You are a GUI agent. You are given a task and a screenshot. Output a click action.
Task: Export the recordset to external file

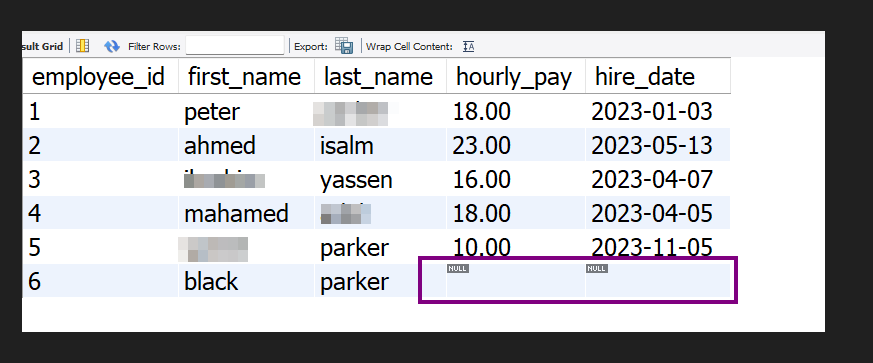point(344,46)
